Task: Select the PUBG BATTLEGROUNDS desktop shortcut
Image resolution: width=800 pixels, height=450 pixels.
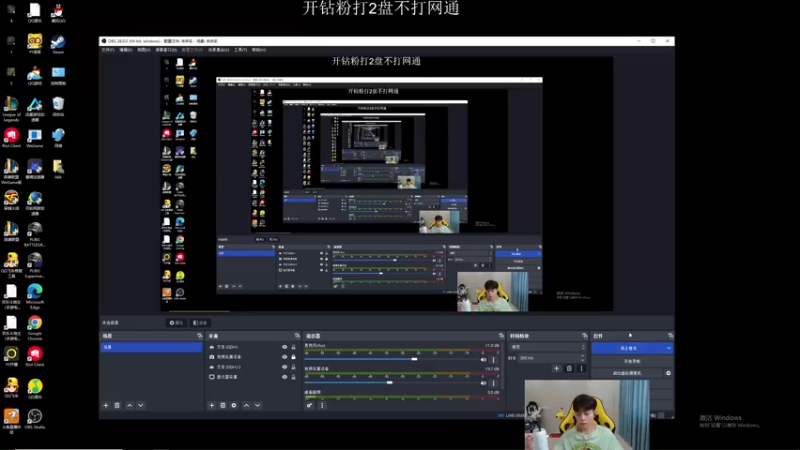Action: [x=35, y=234]
